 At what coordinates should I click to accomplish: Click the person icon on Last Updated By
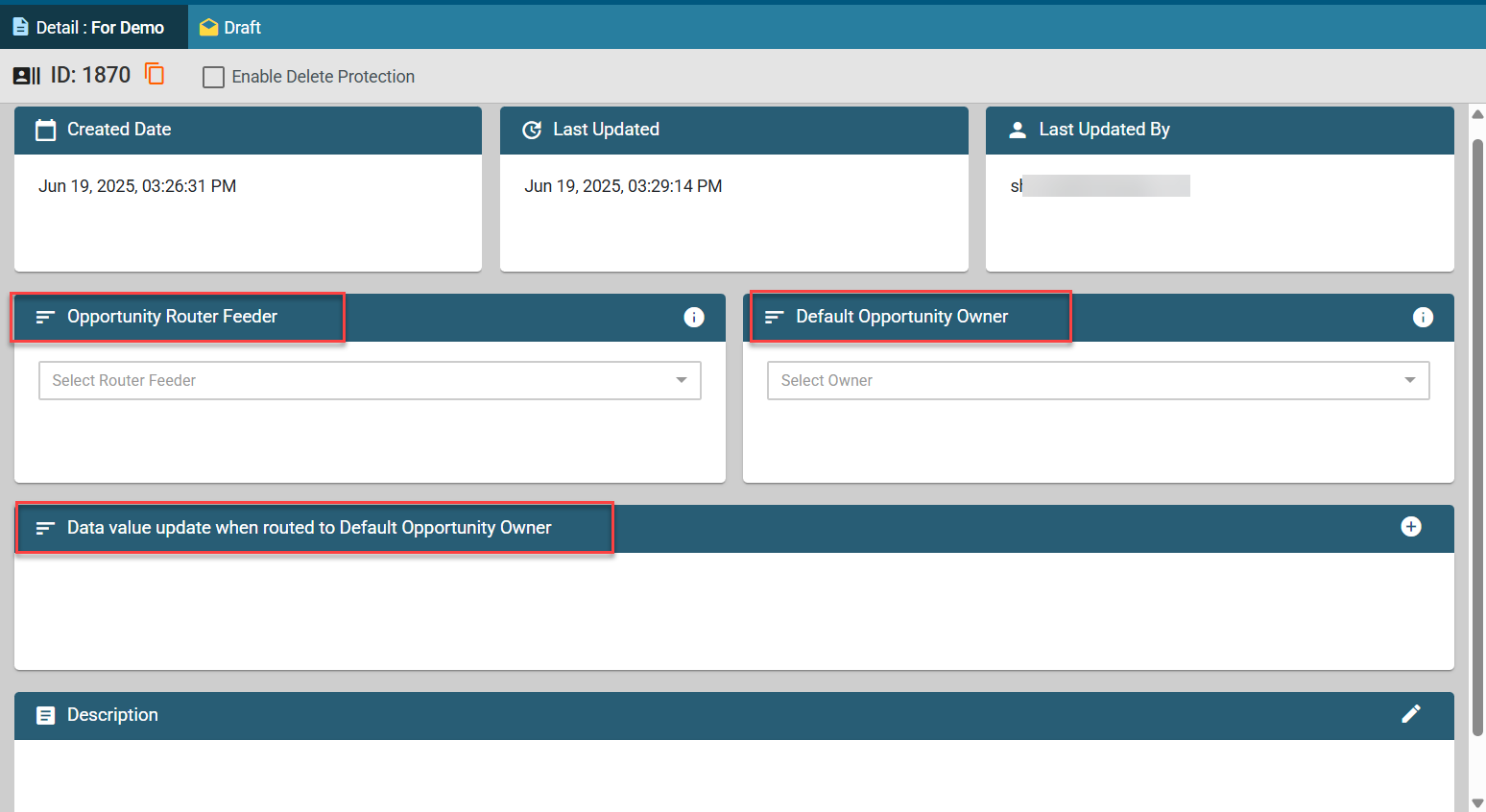pyautogui.click(x=1018, y=130)
